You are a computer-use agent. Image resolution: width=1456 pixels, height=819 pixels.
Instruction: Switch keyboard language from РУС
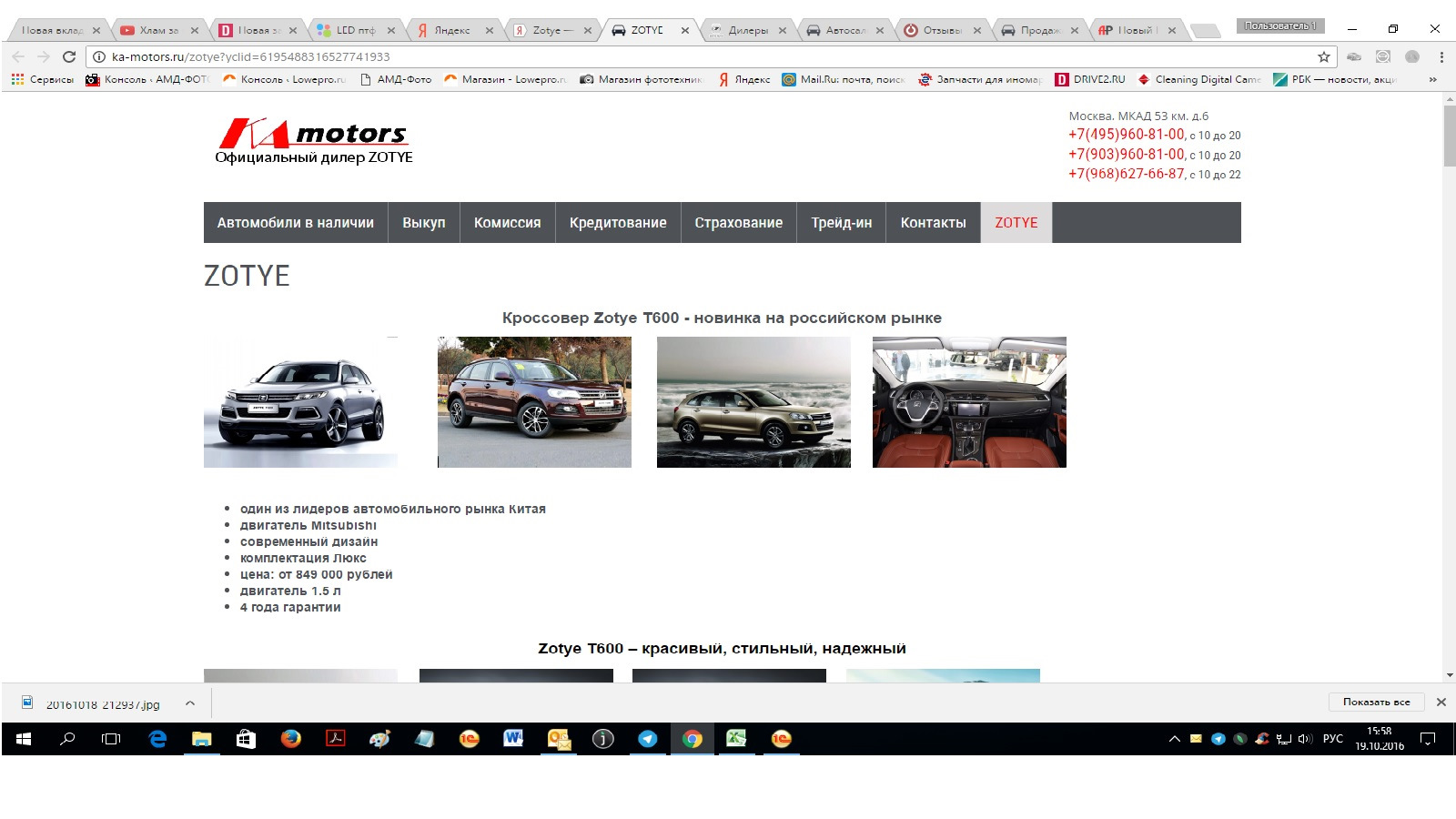pos(1333,739)
